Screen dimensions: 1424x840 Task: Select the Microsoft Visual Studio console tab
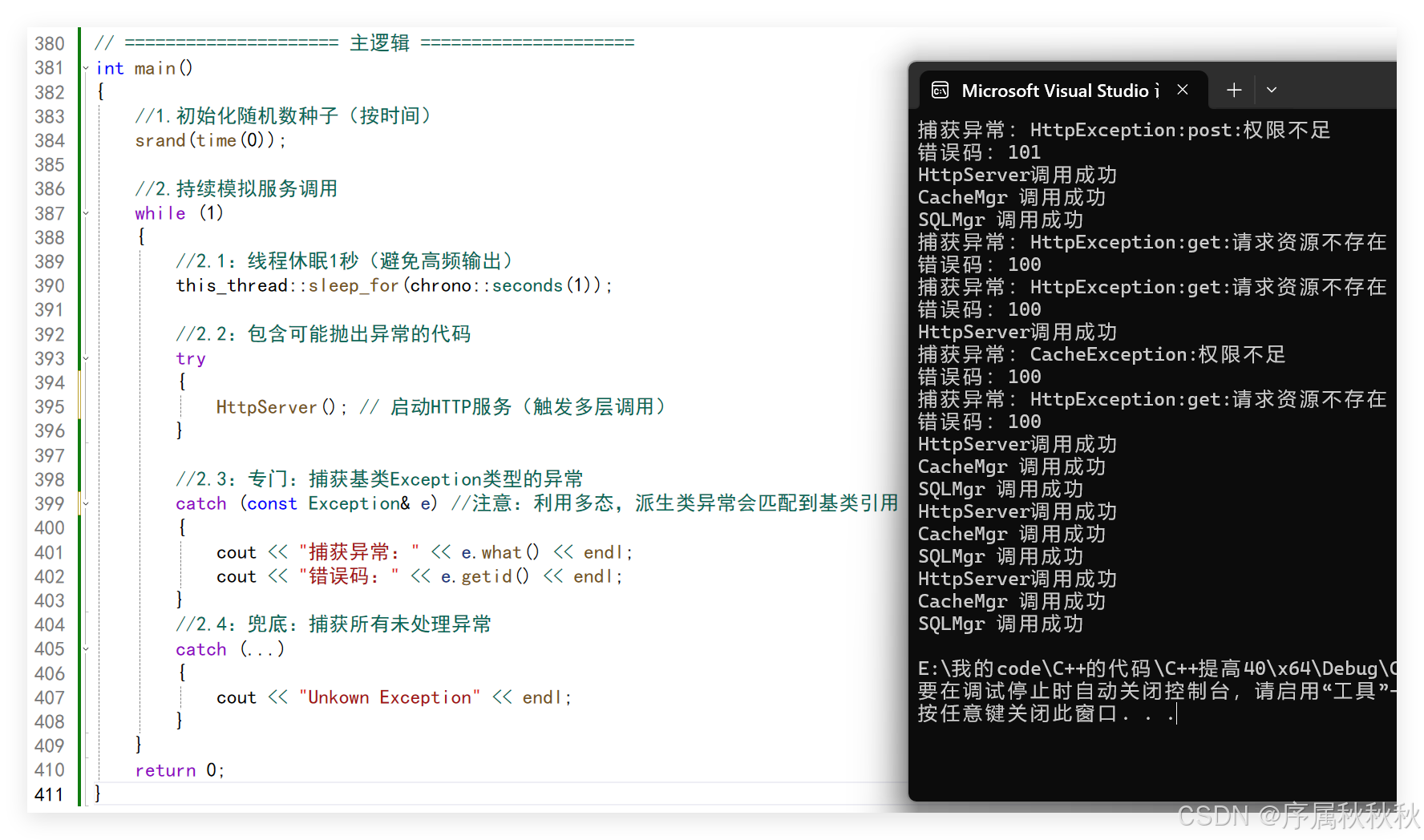pyautogui.click(x=1063, y=90)
